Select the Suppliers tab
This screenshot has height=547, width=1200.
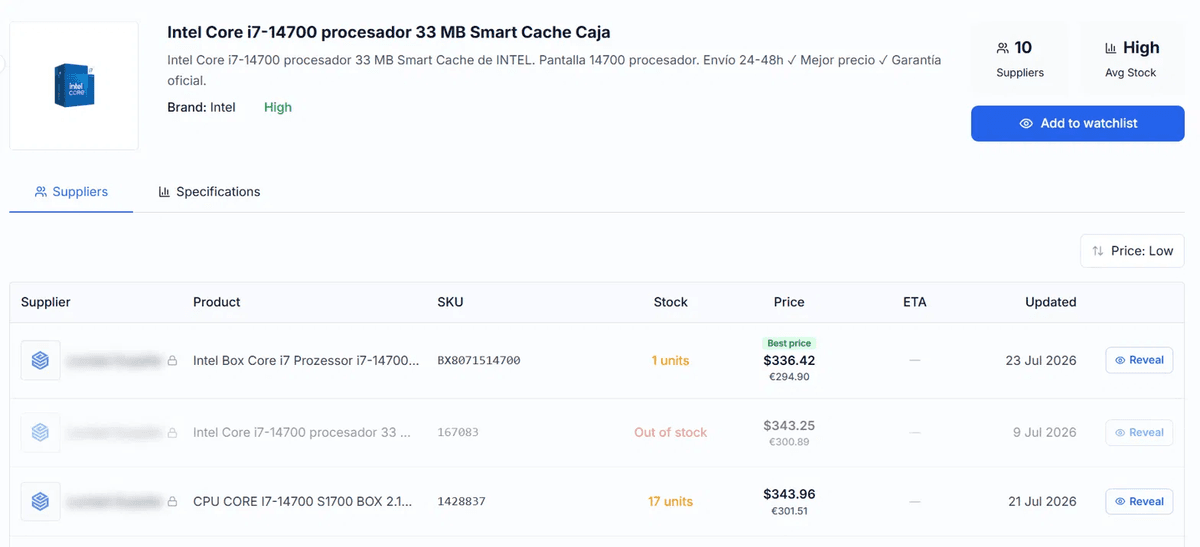pos(71,191)
